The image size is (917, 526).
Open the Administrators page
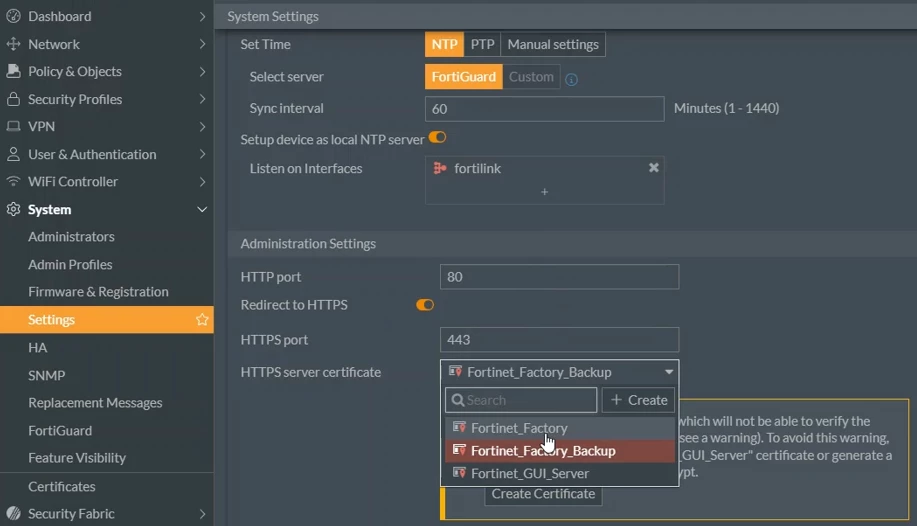[71, 236]
